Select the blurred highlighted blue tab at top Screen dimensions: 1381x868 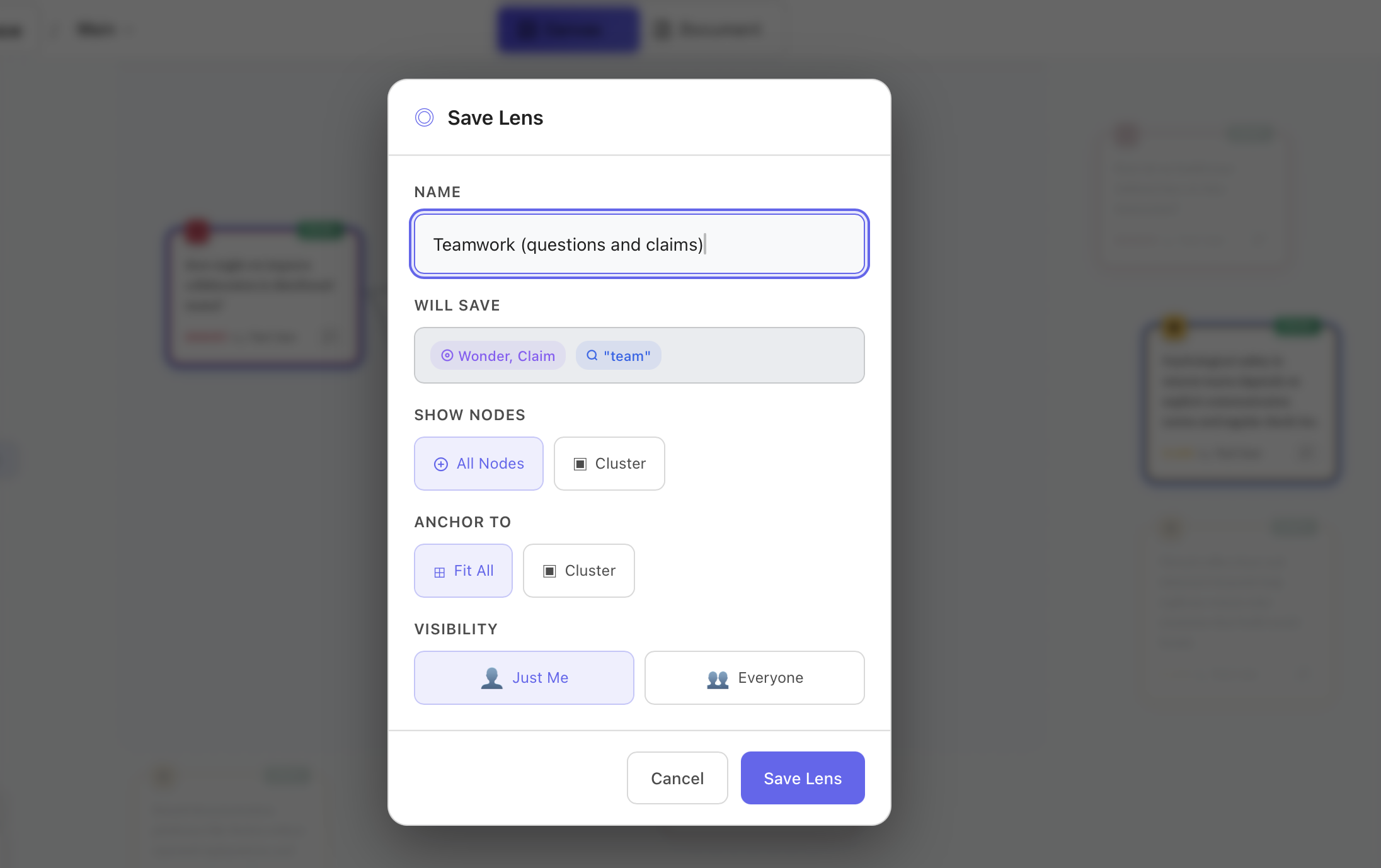point(568,30)
